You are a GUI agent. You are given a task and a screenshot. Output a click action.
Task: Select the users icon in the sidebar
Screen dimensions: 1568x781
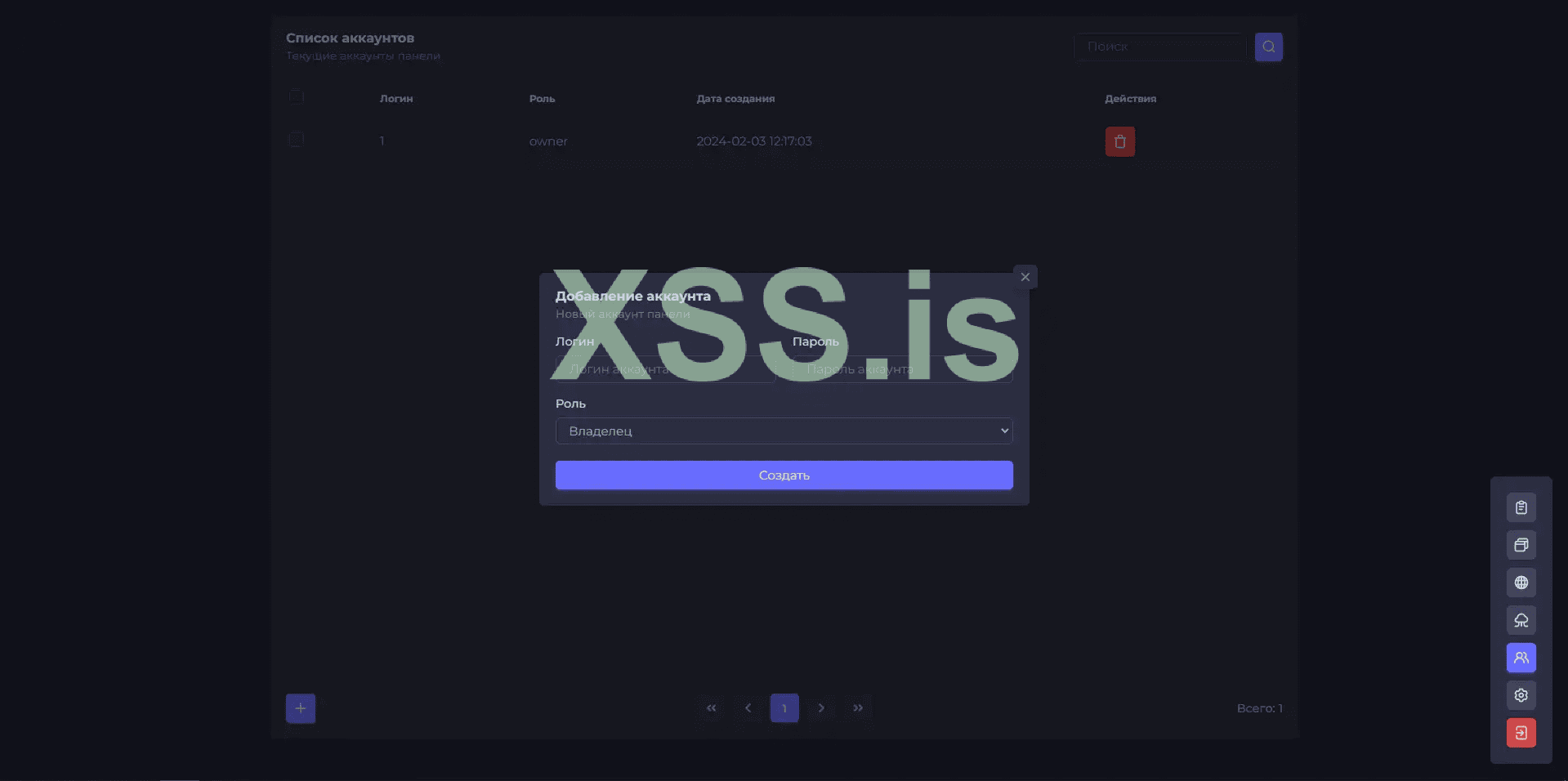[x=1521, y=658]
